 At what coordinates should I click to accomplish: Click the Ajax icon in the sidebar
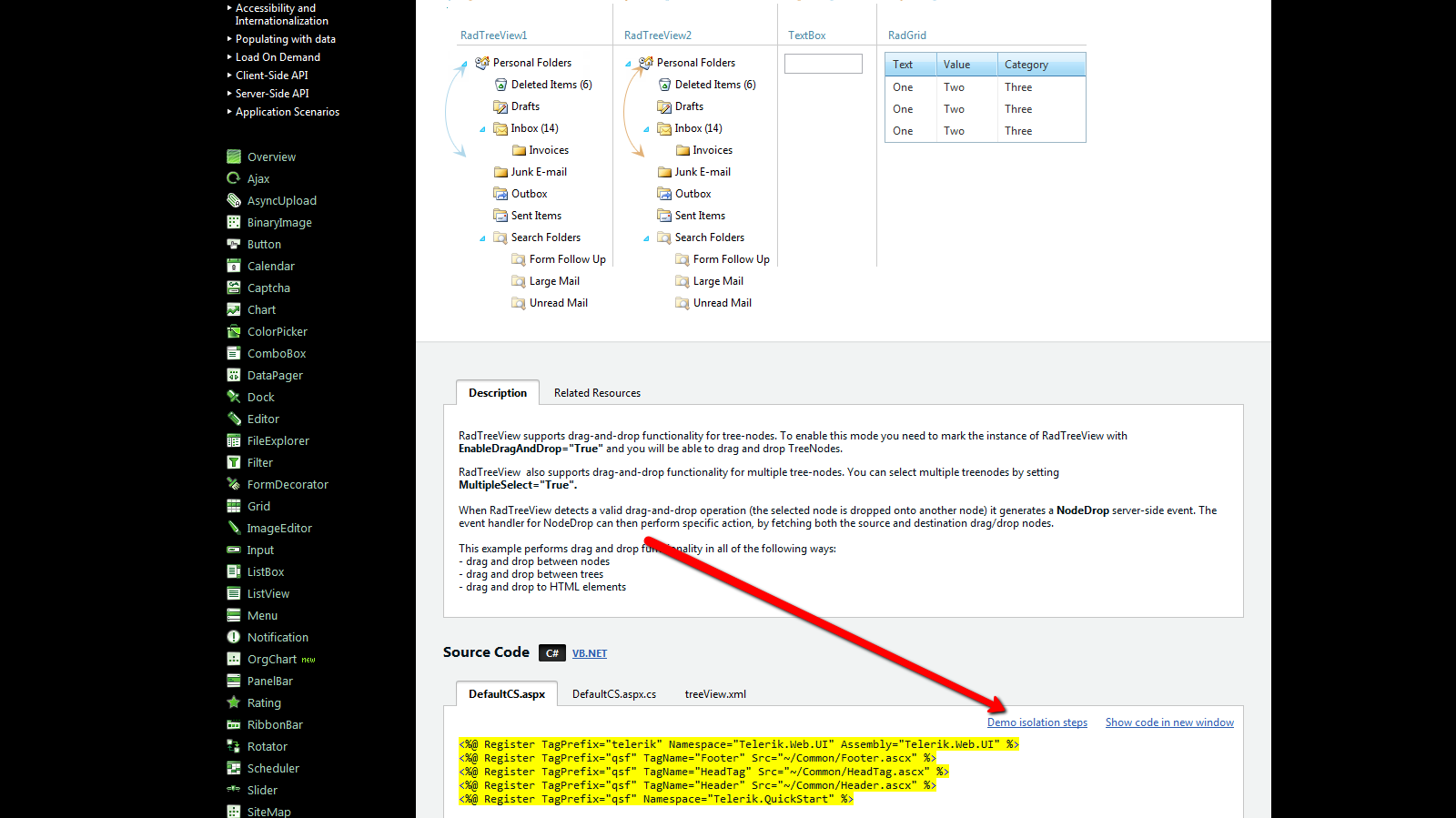(x=234, y=178)
